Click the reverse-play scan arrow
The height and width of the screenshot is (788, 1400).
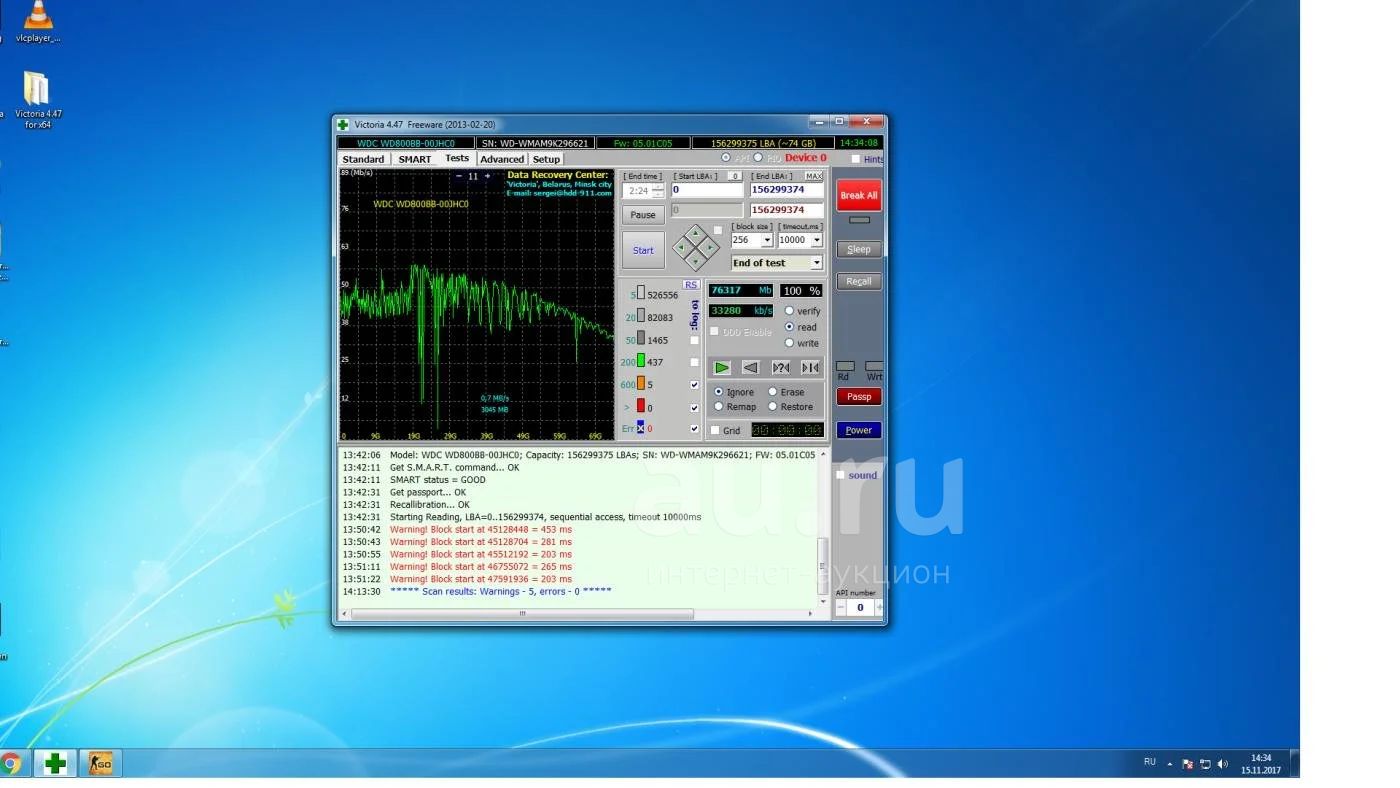click(x=751, y=368)
